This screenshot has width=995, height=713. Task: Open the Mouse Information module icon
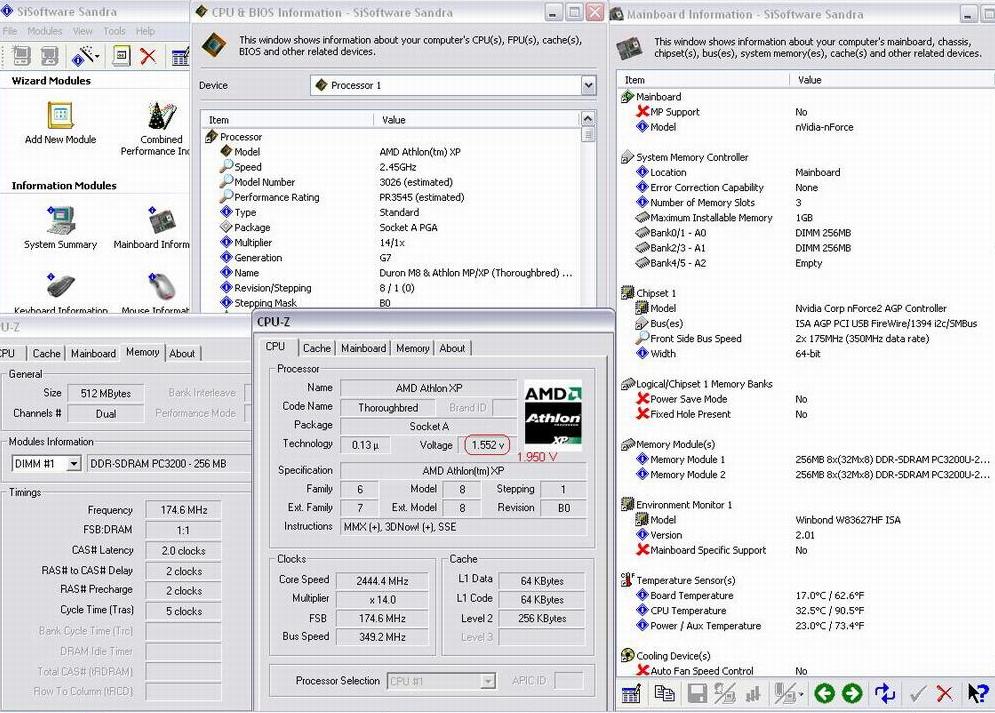point(161,286)
